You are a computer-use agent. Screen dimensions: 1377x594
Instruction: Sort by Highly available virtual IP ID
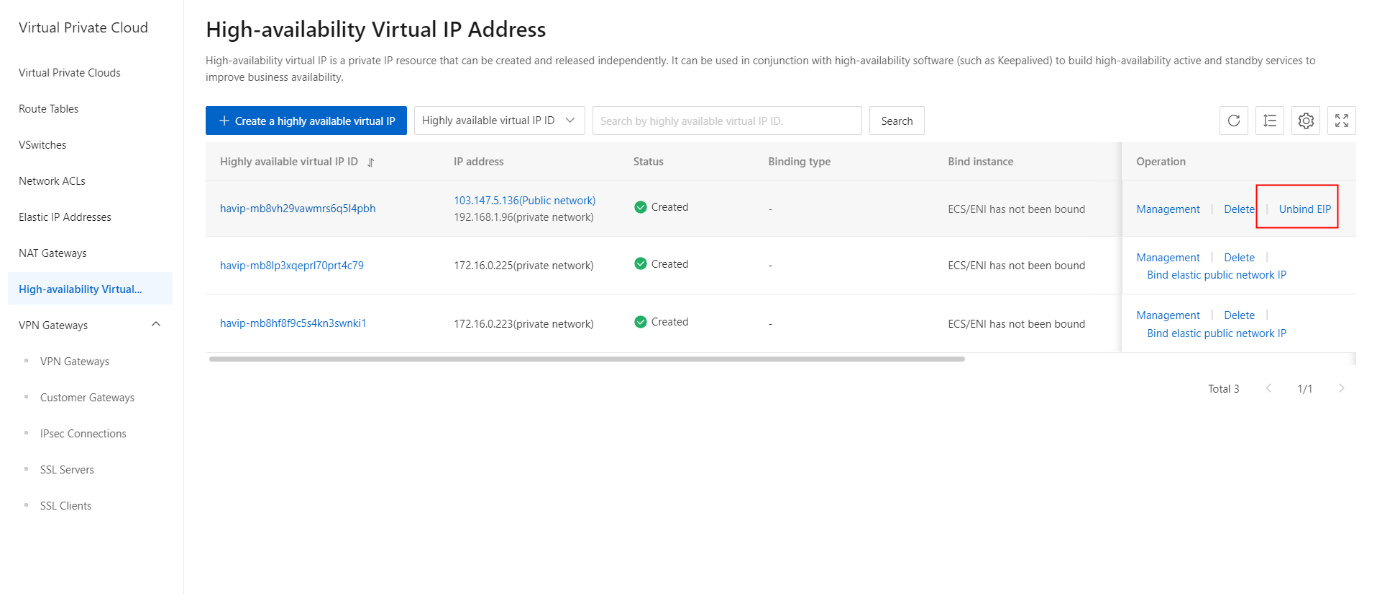point(371,162)
